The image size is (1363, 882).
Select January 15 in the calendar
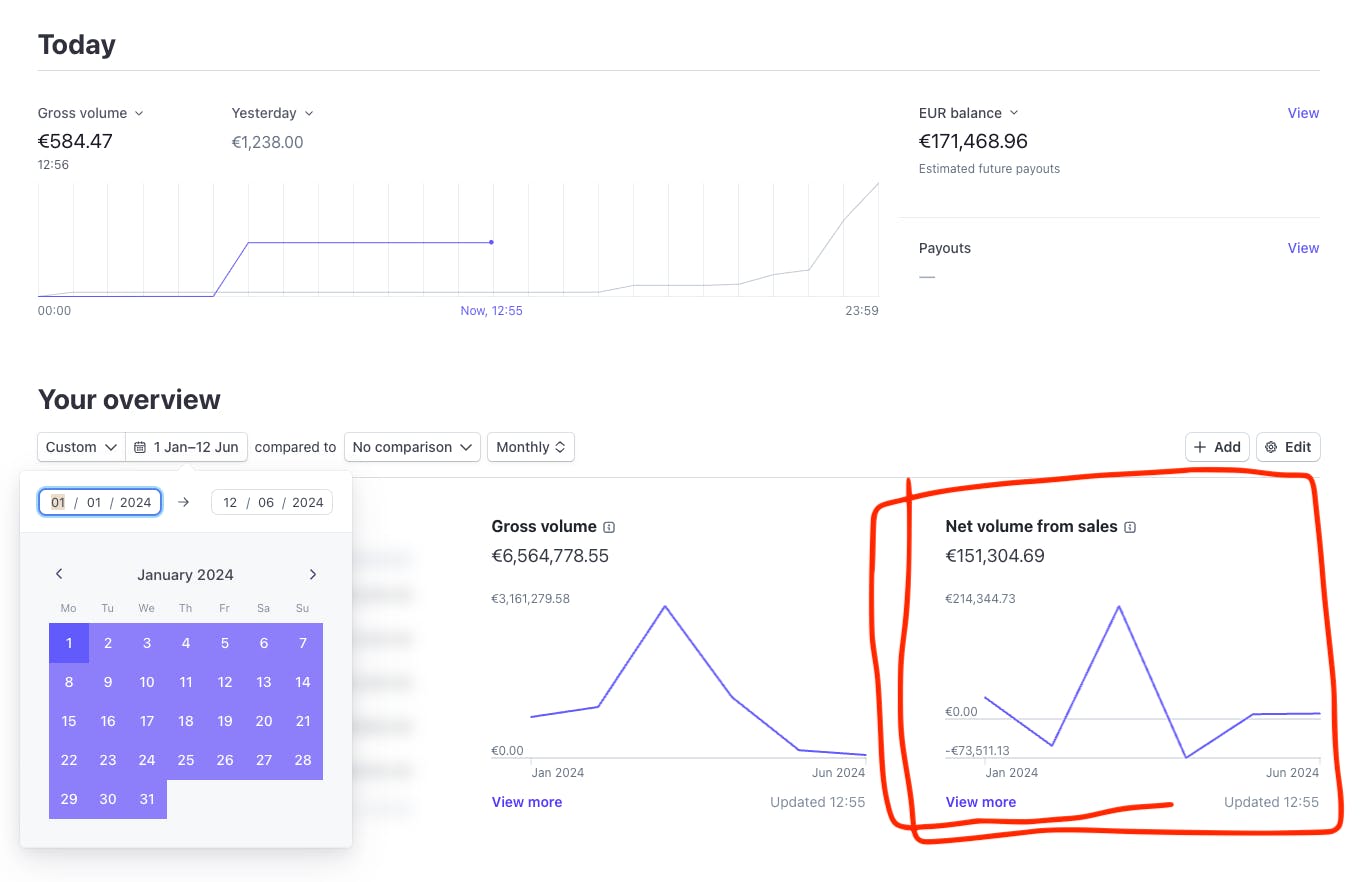pyautogui.click(x=68, y=721)
